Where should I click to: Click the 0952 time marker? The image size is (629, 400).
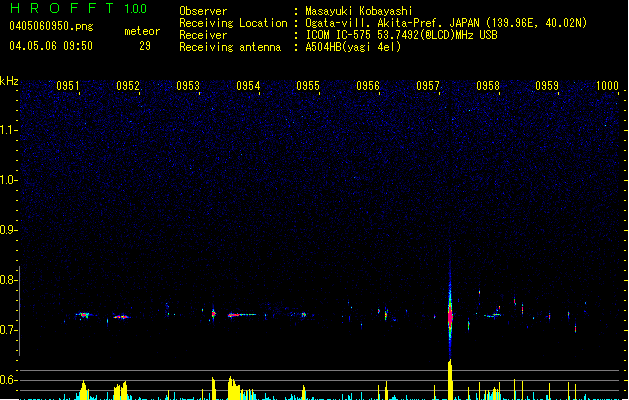click(128, 85)
